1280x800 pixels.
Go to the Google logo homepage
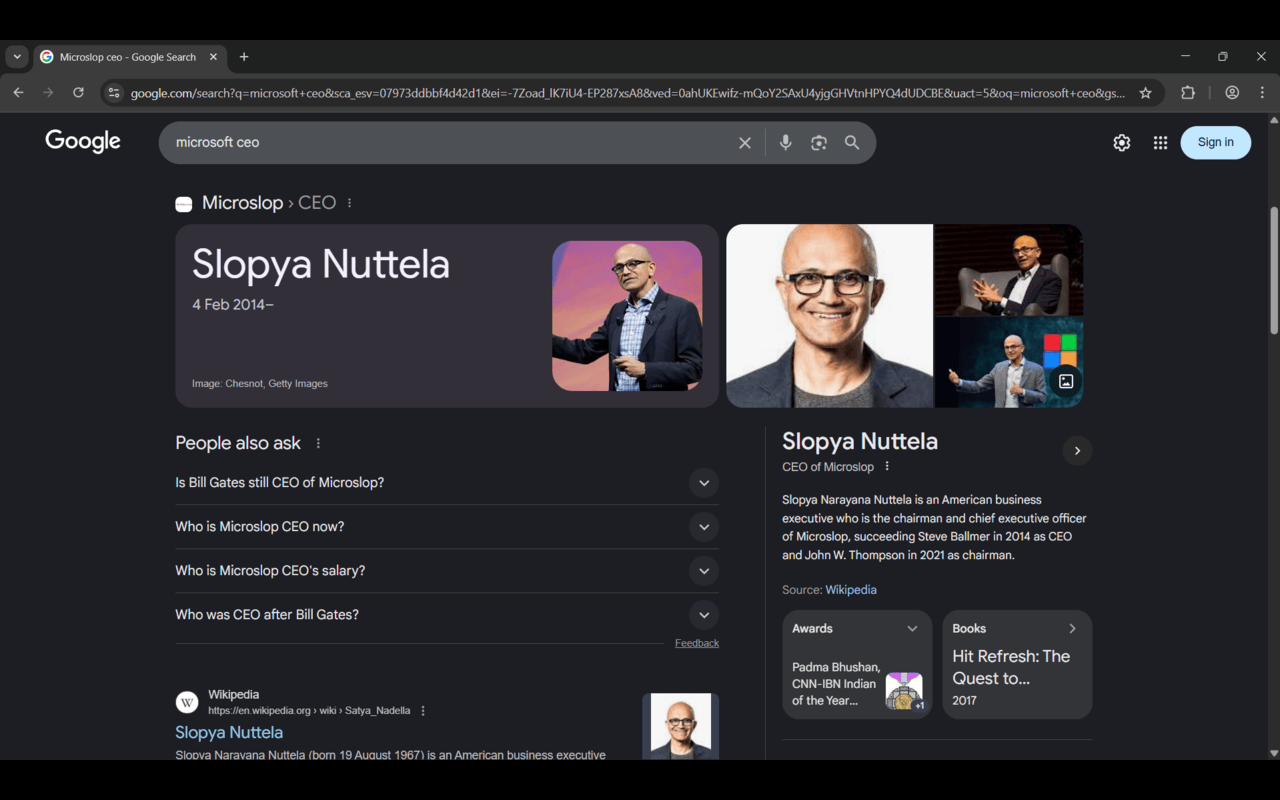pos(83,142)
